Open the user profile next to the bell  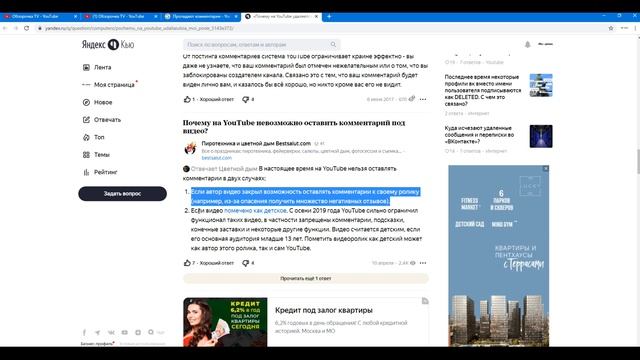[545, 44]
